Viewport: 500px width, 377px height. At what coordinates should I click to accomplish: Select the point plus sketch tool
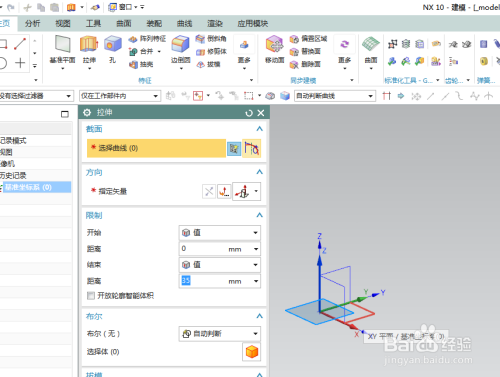tap(20, 63)
